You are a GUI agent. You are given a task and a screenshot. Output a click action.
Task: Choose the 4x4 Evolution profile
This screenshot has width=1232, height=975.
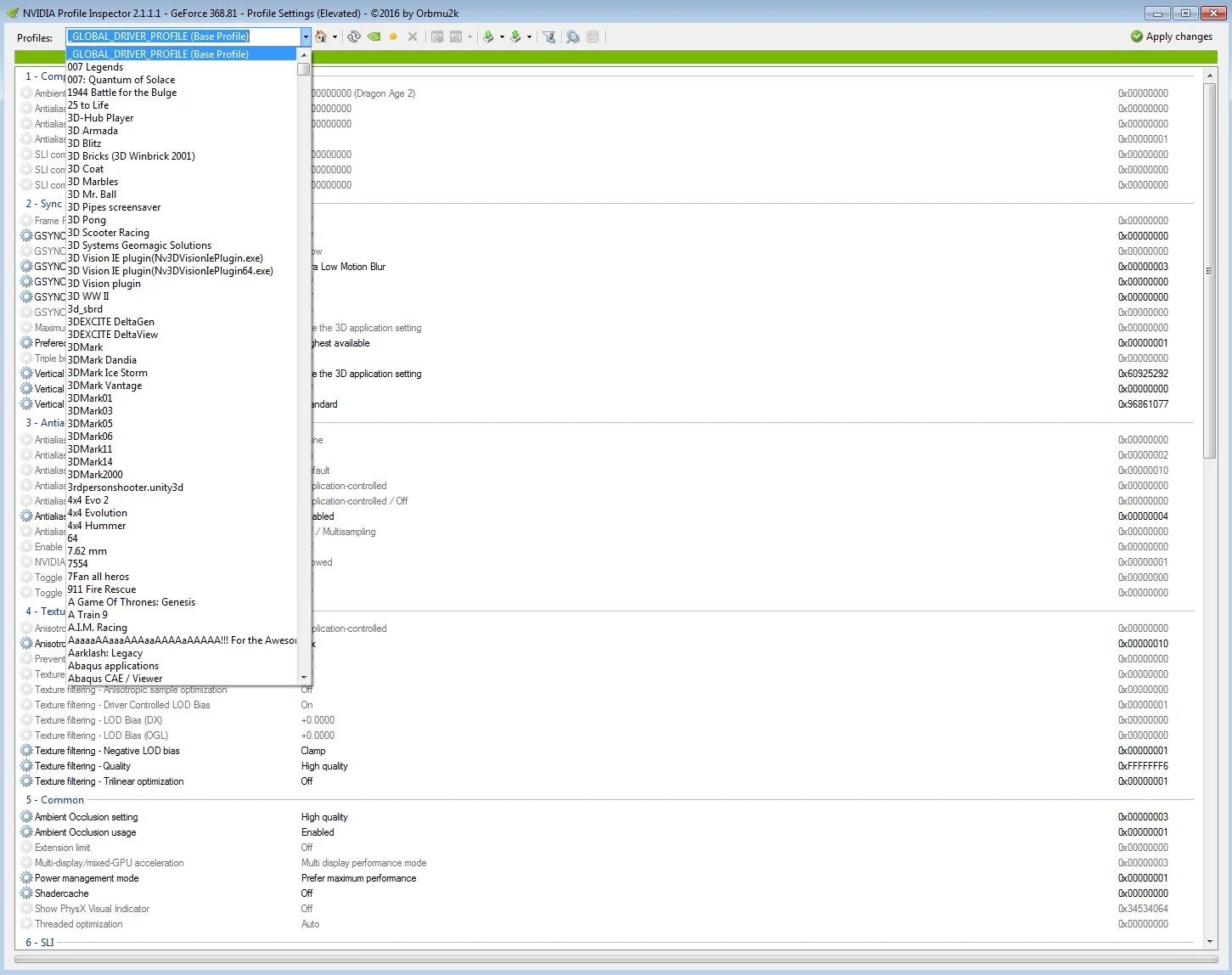(x=182, y=513)
